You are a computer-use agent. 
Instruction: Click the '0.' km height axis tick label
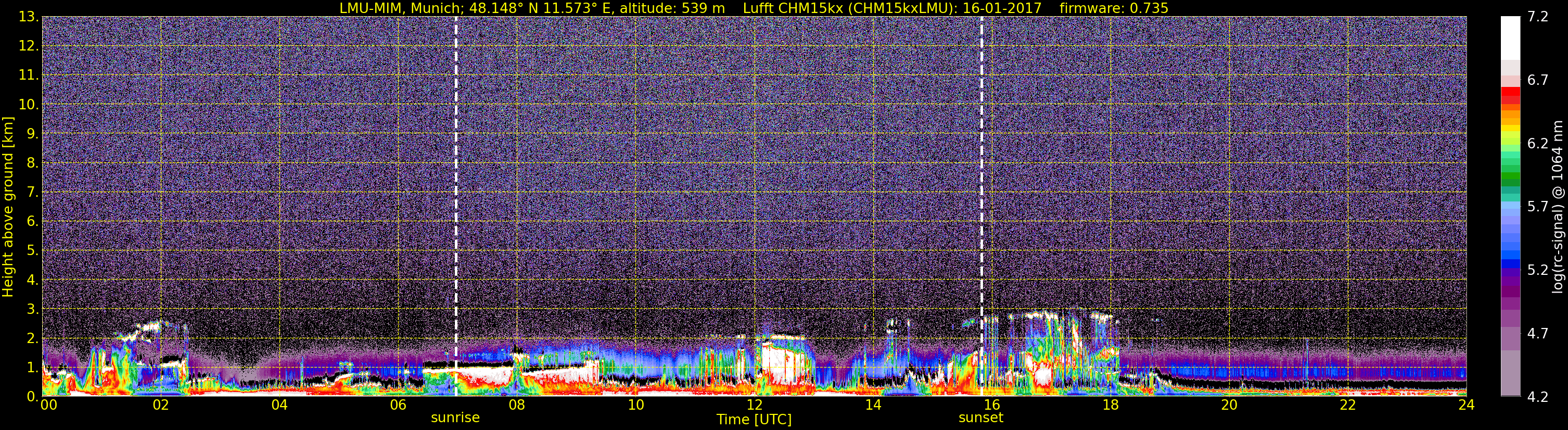(33, 397)
